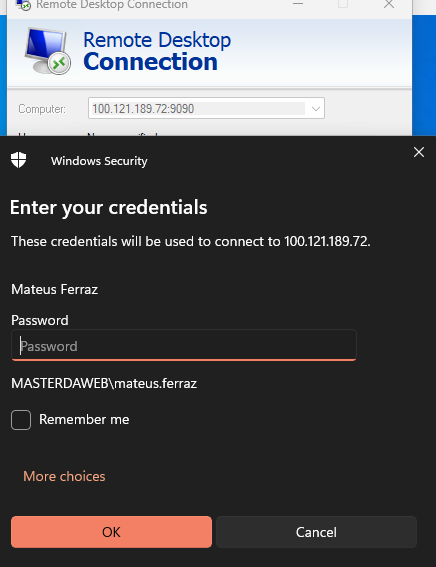Expand the Computer address dropdown arrow
This screenshot has height=567, width=436.
tap(316, 108)
